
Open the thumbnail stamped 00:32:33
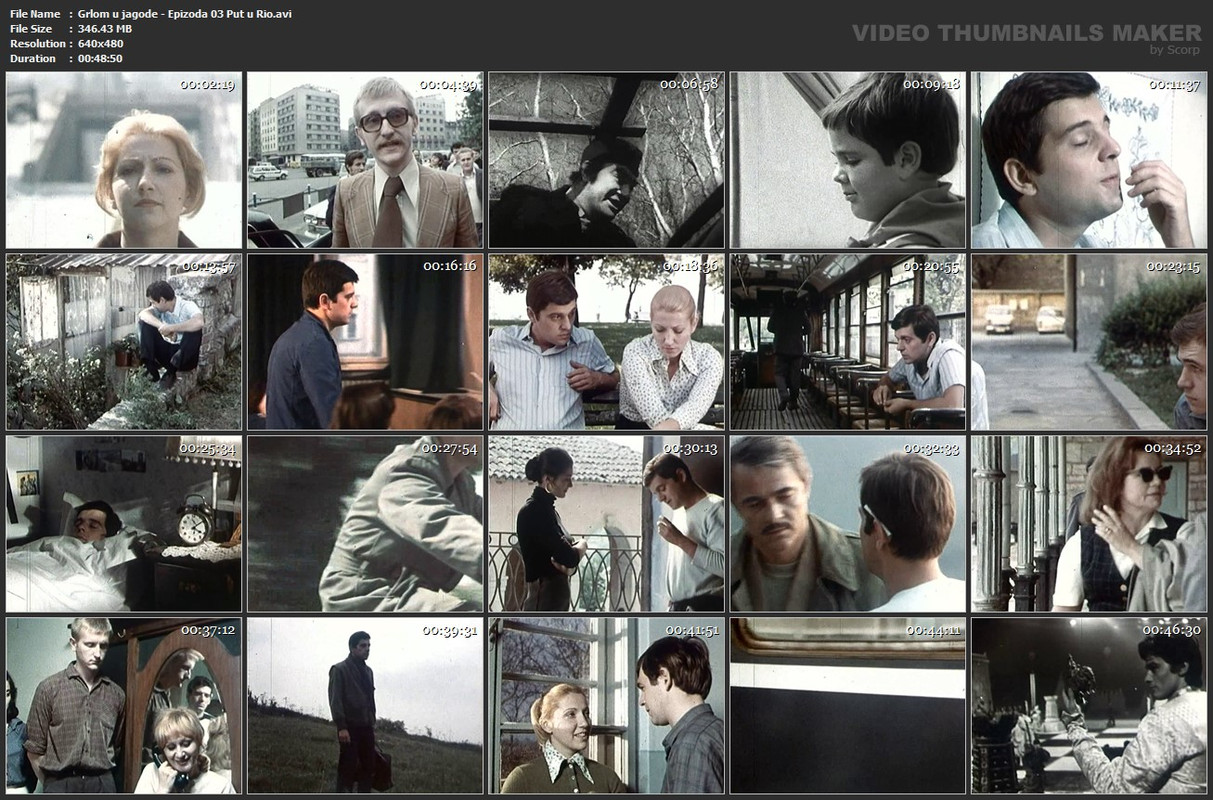(x=848, y=524)
